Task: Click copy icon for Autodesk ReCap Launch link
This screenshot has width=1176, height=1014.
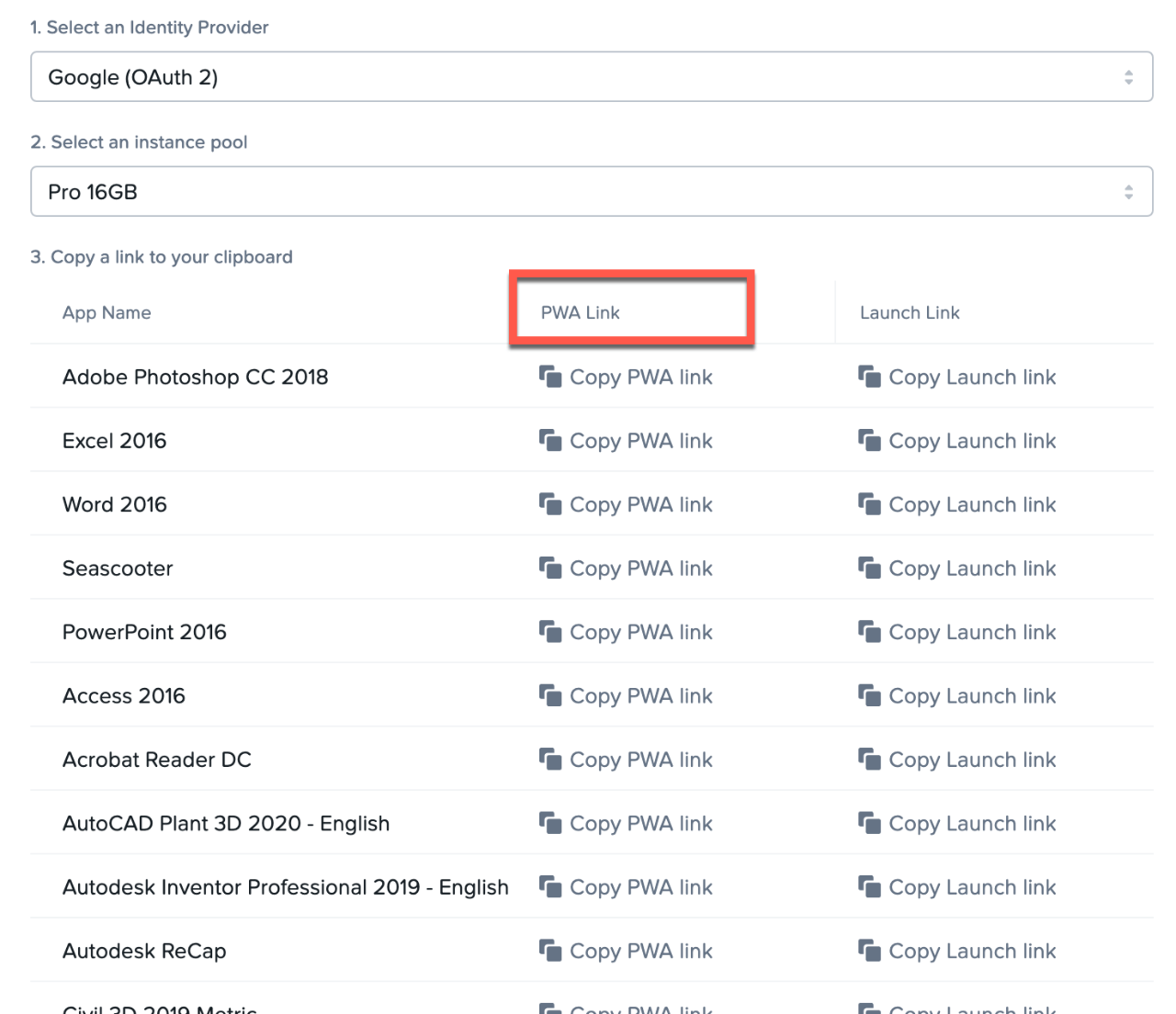Action: (x=869, y=951)
